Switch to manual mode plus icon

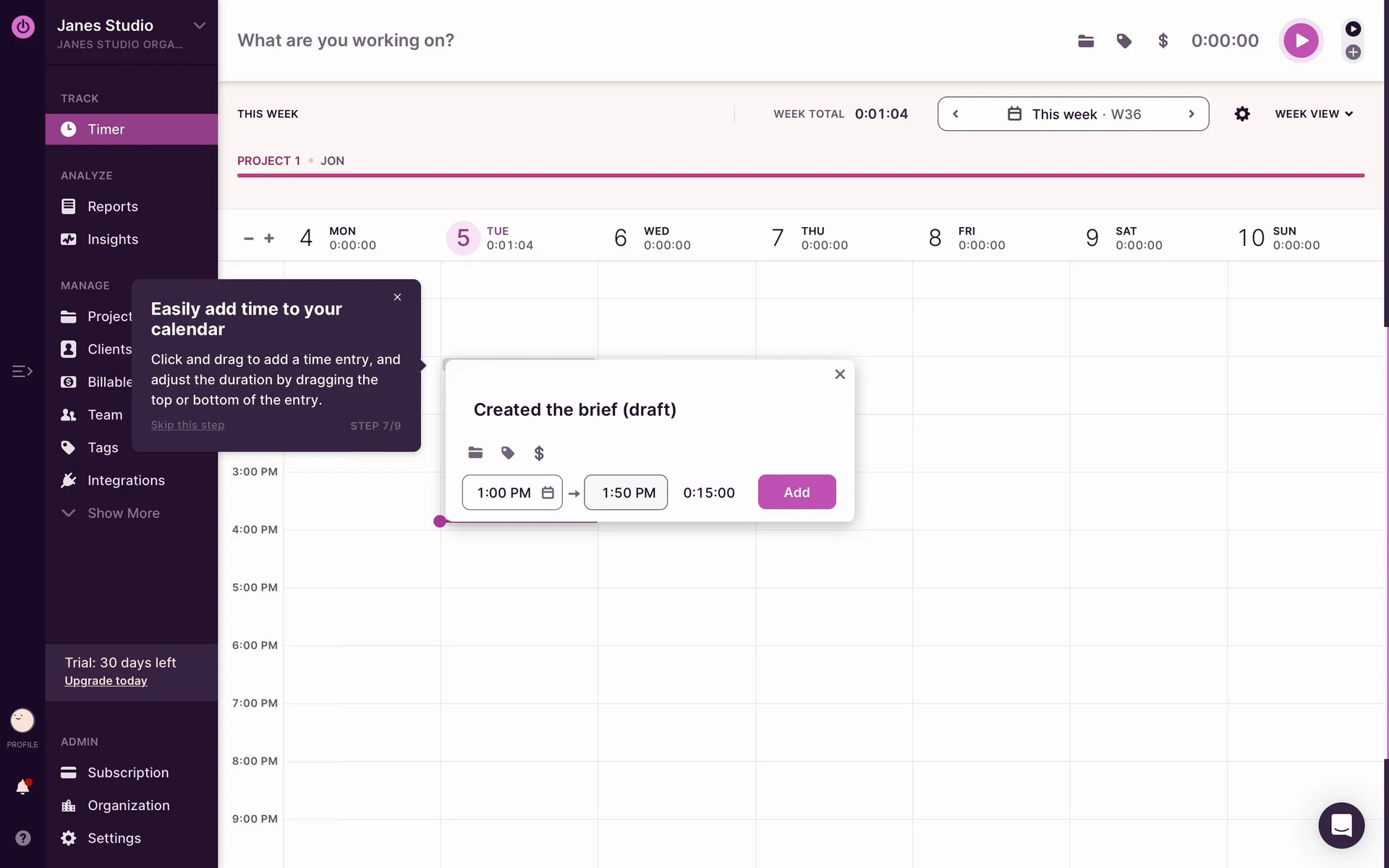click(x=1353, y=52)
